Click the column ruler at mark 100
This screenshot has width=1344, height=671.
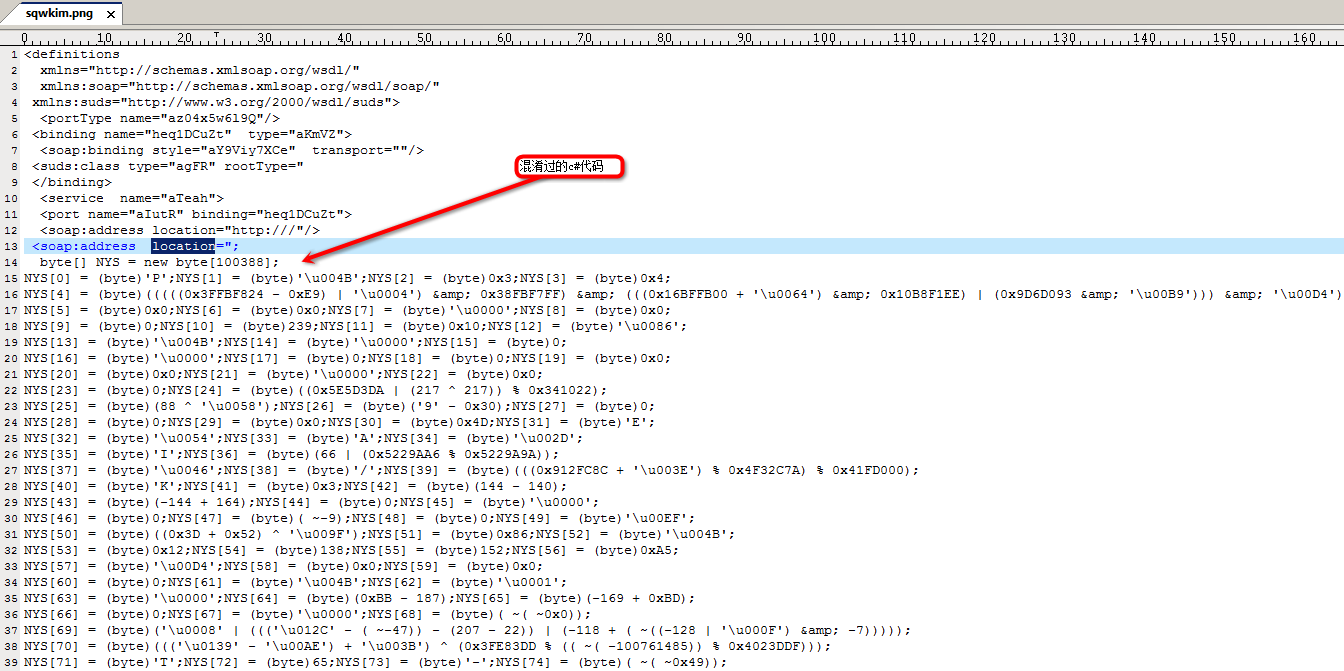point(824,38)
